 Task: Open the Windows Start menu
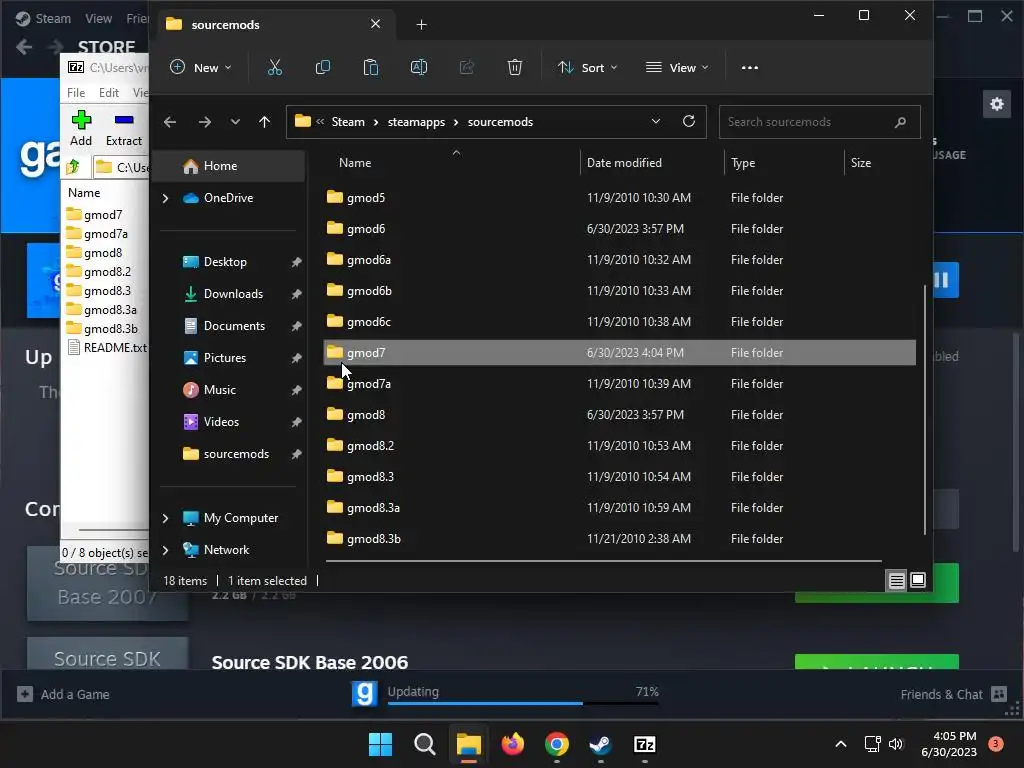pyautogui.click(x=381, y=744)
